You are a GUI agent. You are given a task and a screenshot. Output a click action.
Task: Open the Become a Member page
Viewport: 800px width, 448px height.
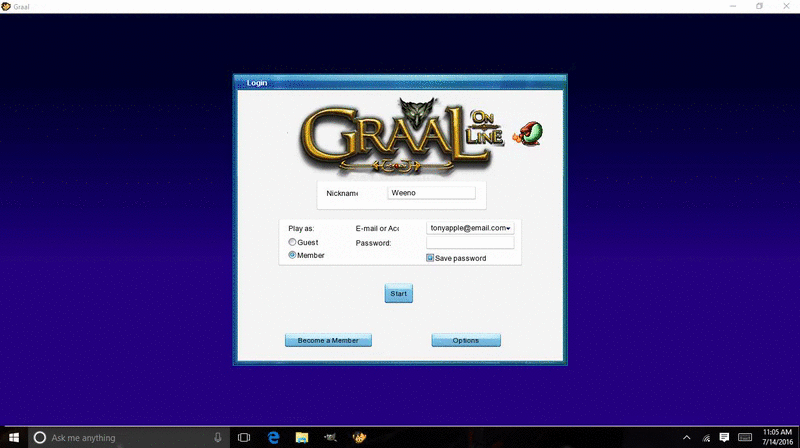(328, 340)
